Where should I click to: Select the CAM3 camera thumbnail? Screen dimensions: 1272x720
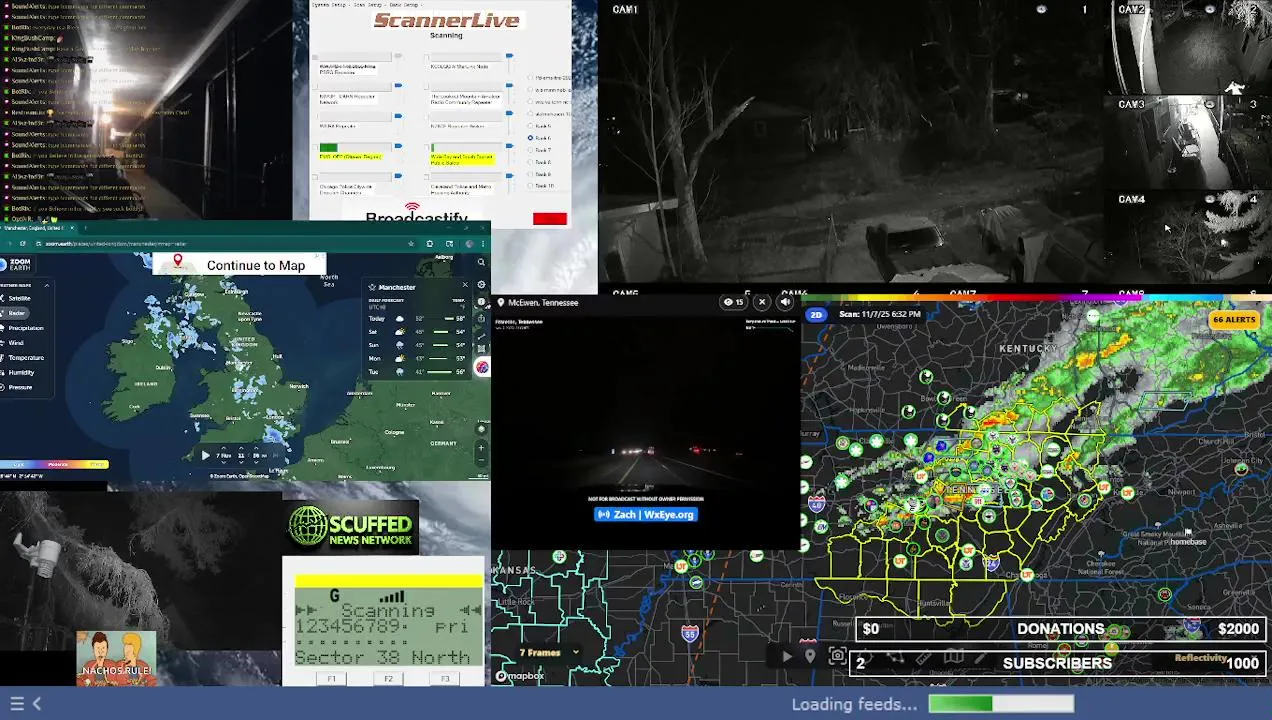coord(1190,142)
